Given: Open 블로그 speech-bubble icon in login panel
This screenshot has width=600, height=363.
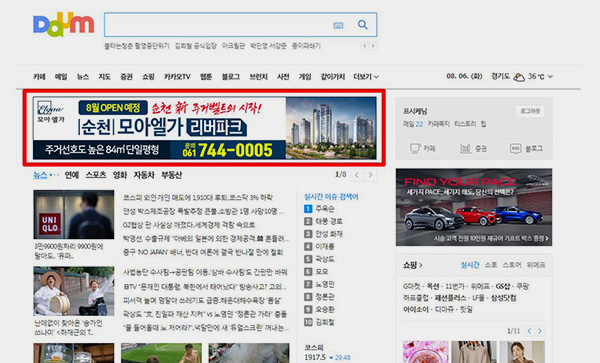Looking at the screenshot, I should coord(515,148).
